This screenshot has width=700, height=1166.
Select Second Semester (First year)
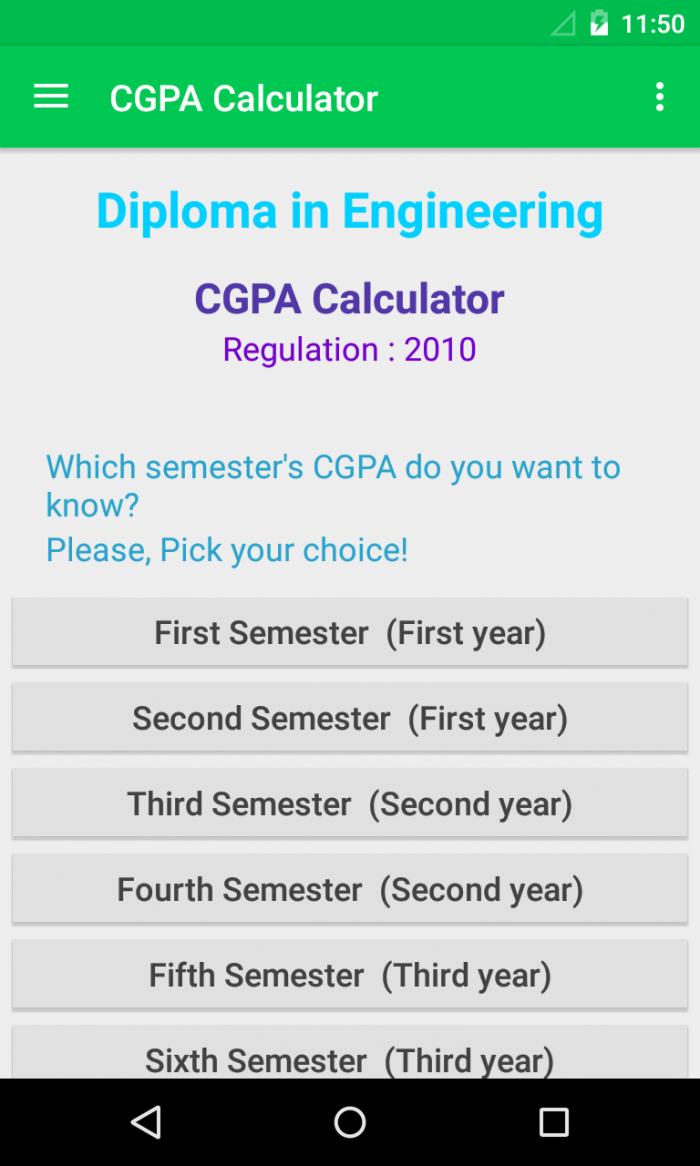coord(350,718)
